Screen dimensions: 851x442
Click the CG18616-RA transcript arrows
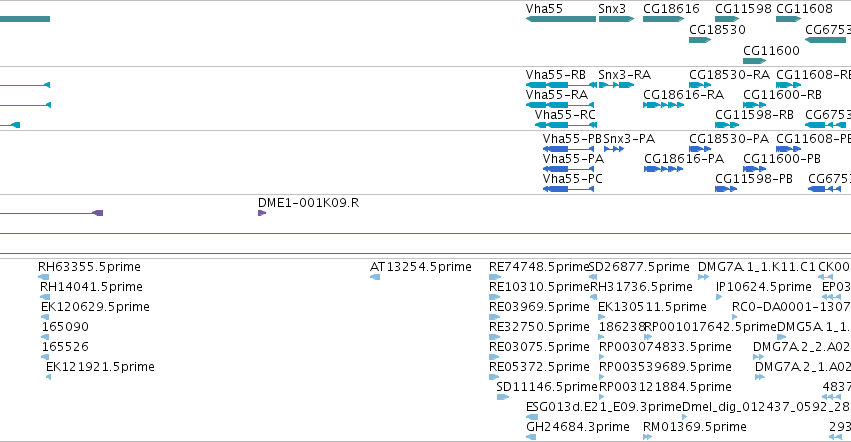(663, 105)
